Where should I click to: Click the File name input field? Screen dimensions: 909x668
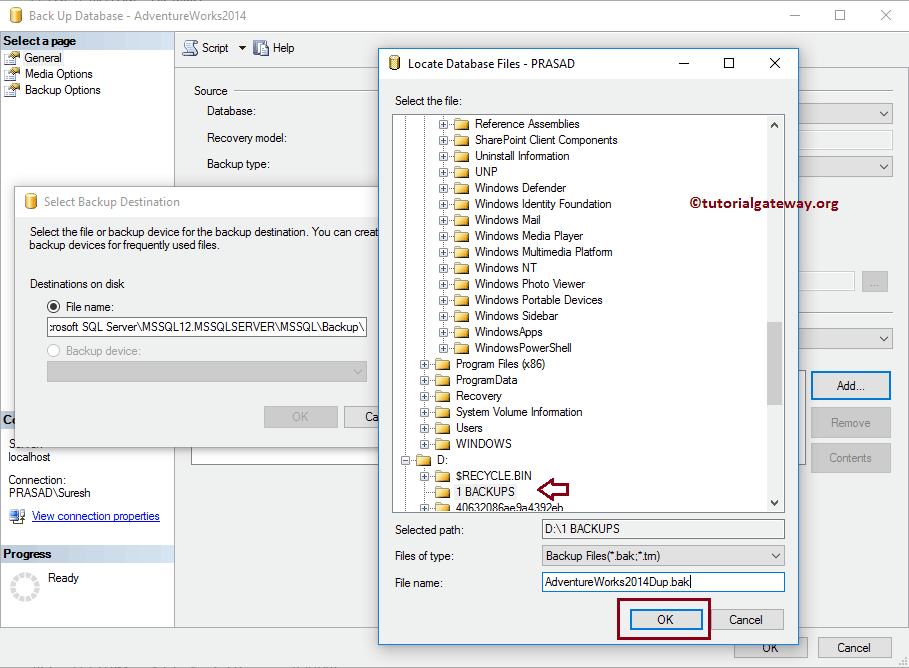[x=663, y=582]
